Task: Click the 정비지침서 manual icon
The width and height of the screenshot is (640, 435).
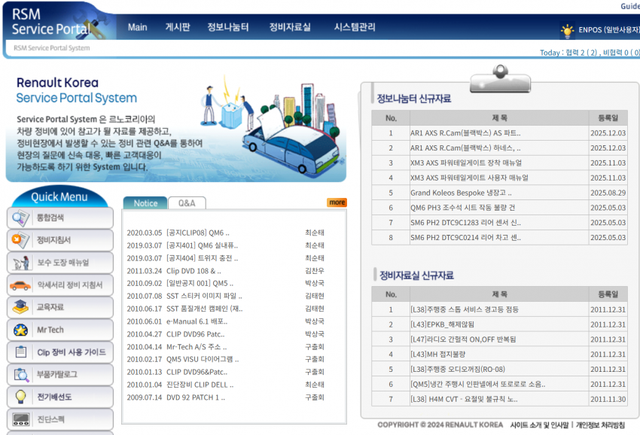Action: (x=20, y=240)
